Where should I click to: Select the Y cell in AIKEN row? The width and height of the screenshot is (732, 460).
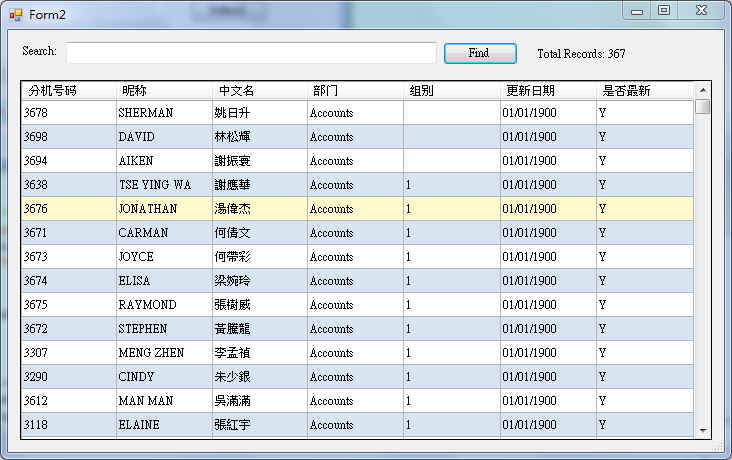[645, 161]
